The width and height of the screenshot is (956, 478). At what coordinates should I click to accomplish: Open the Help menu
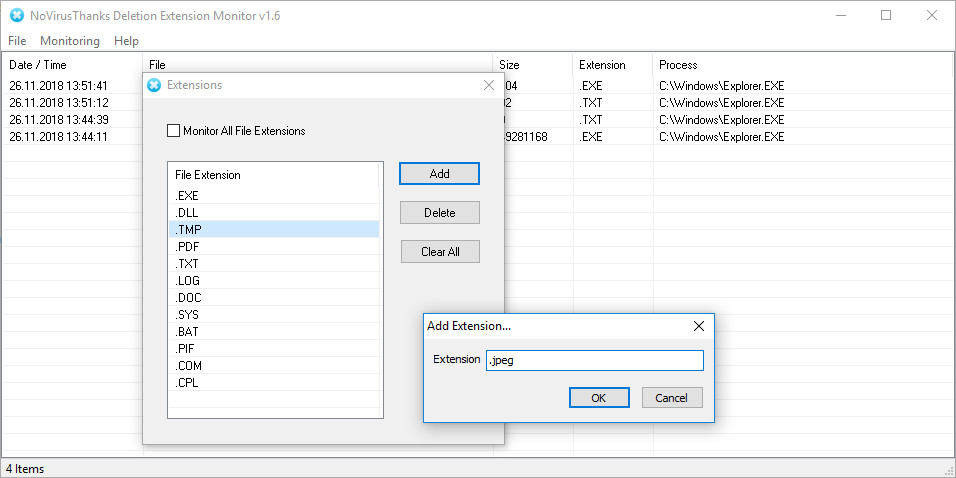pos(126,41)
